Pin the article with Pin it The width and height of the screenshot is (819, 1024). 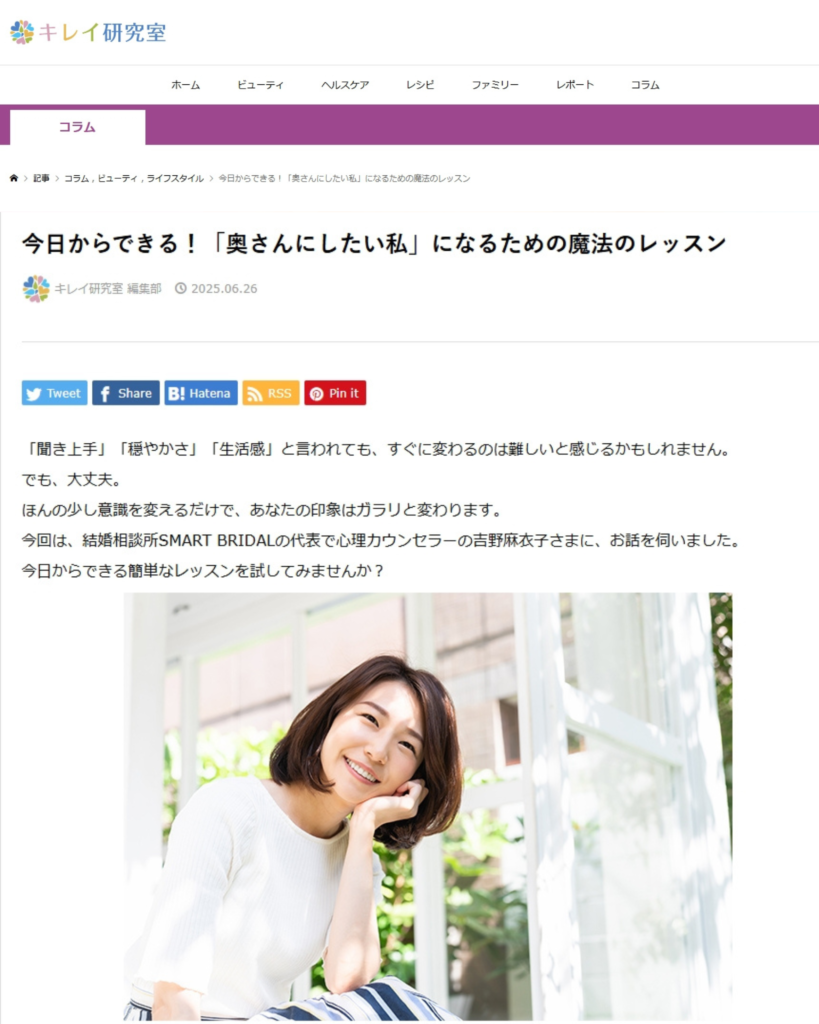pos(335,393)
